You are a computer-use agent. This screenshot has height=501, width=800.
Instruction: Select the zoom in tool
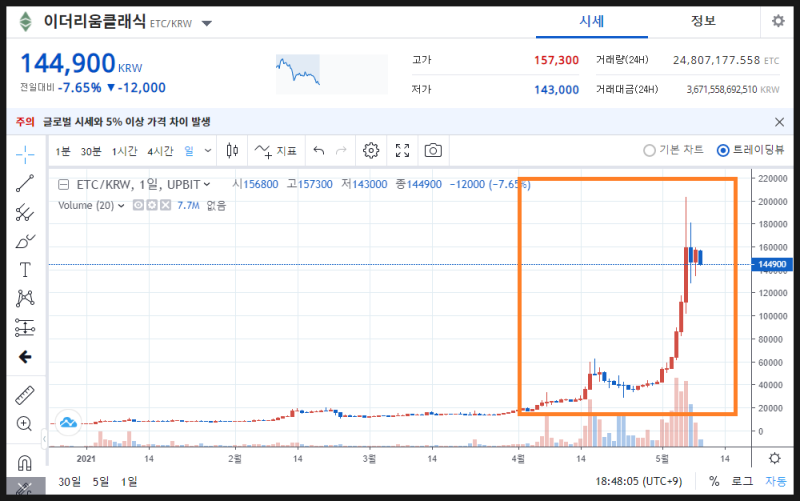pos(24,423)
